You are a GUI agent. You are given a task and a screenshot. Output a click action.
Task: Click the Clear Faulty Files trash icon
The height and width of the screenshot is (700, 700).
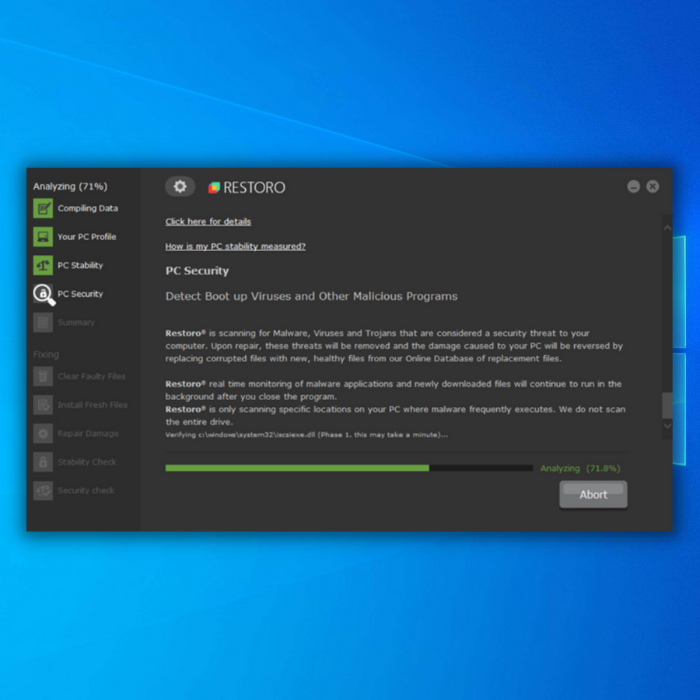pyautogui.click(x=43, y=376)
